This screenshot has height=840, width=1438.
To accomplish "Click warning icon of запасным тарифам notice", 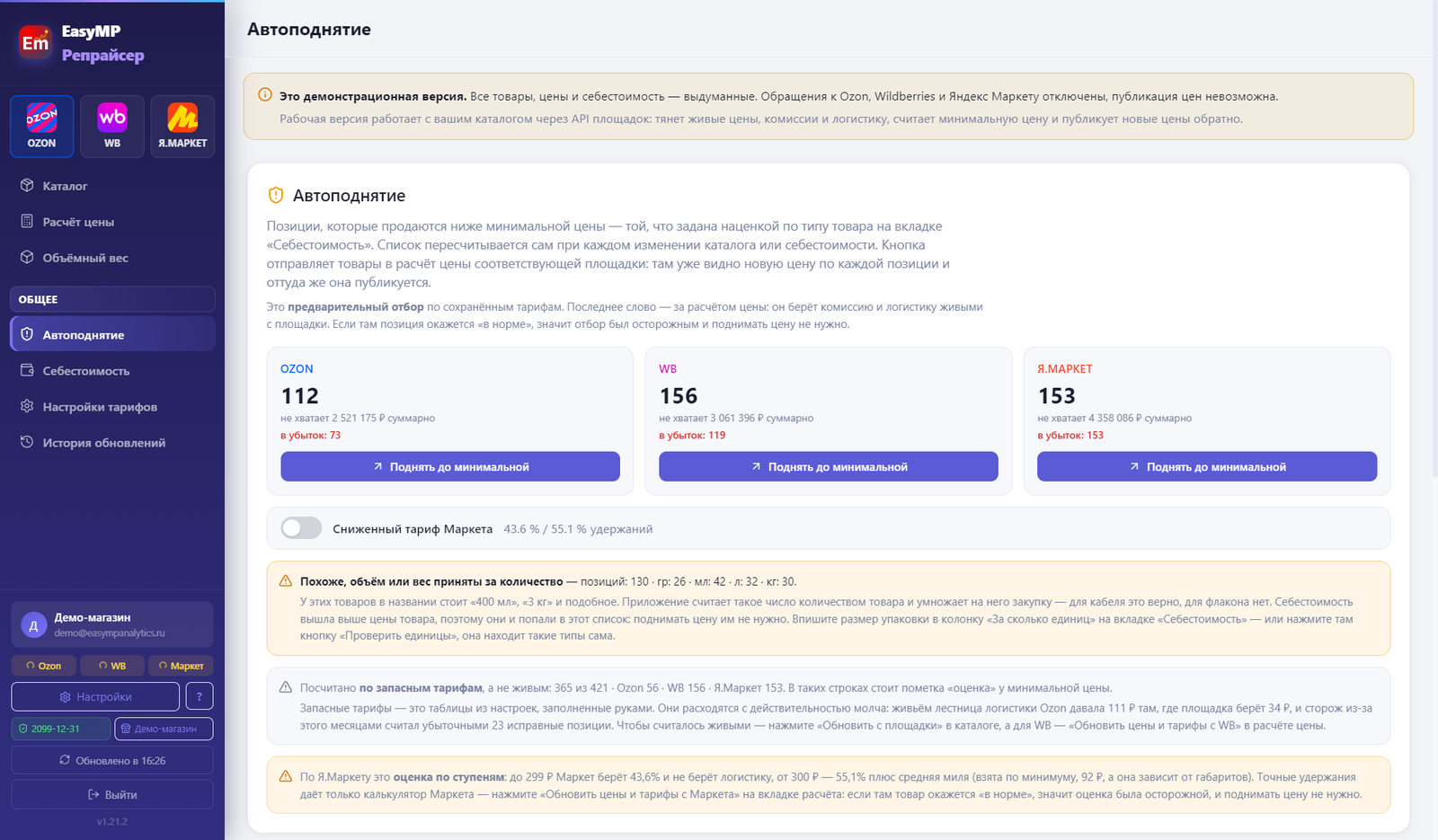I will (286, 687).
